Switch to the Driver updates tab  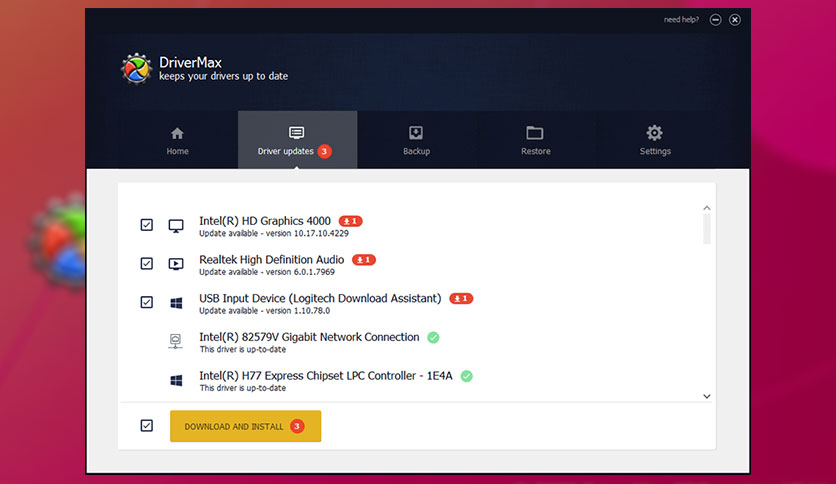click(298, 140)
